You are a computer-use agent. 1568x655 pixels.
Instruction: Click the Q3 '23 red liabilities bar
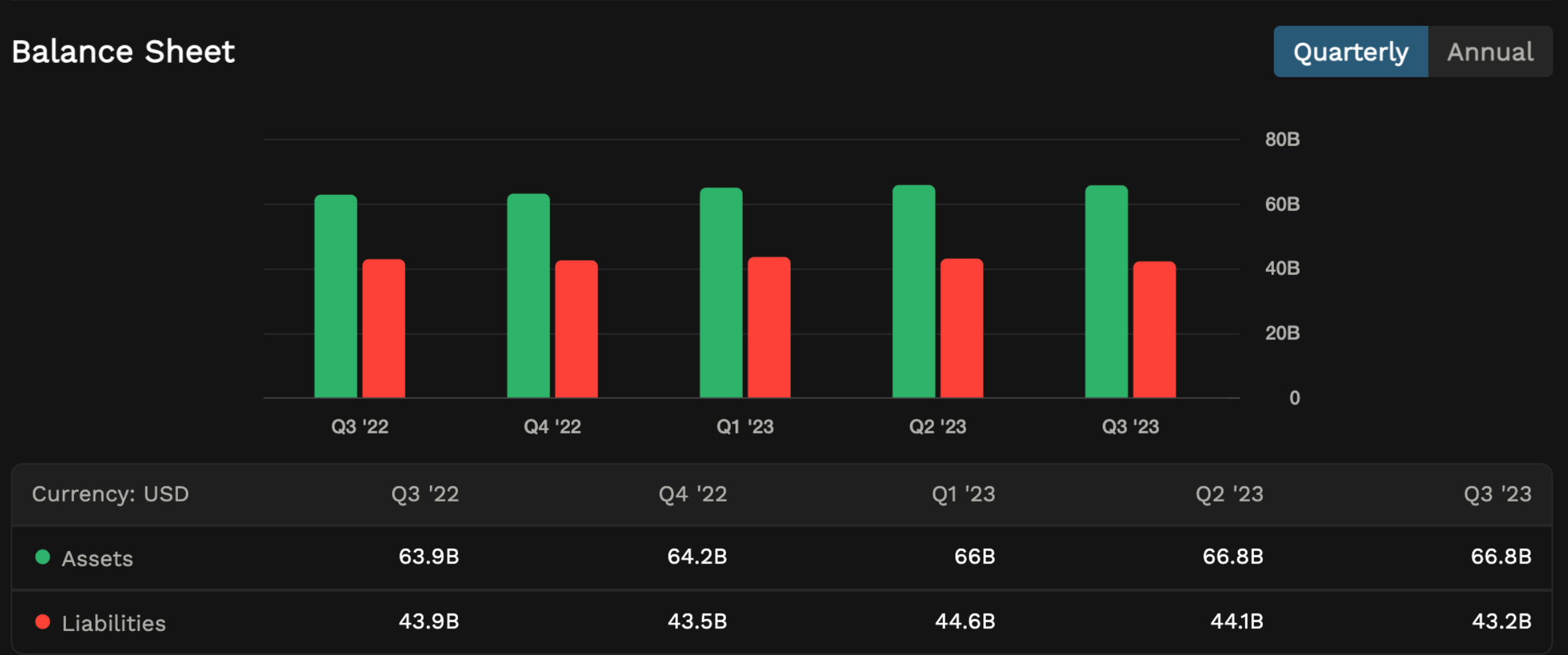pyautogui.click(x=1154, y=330)
